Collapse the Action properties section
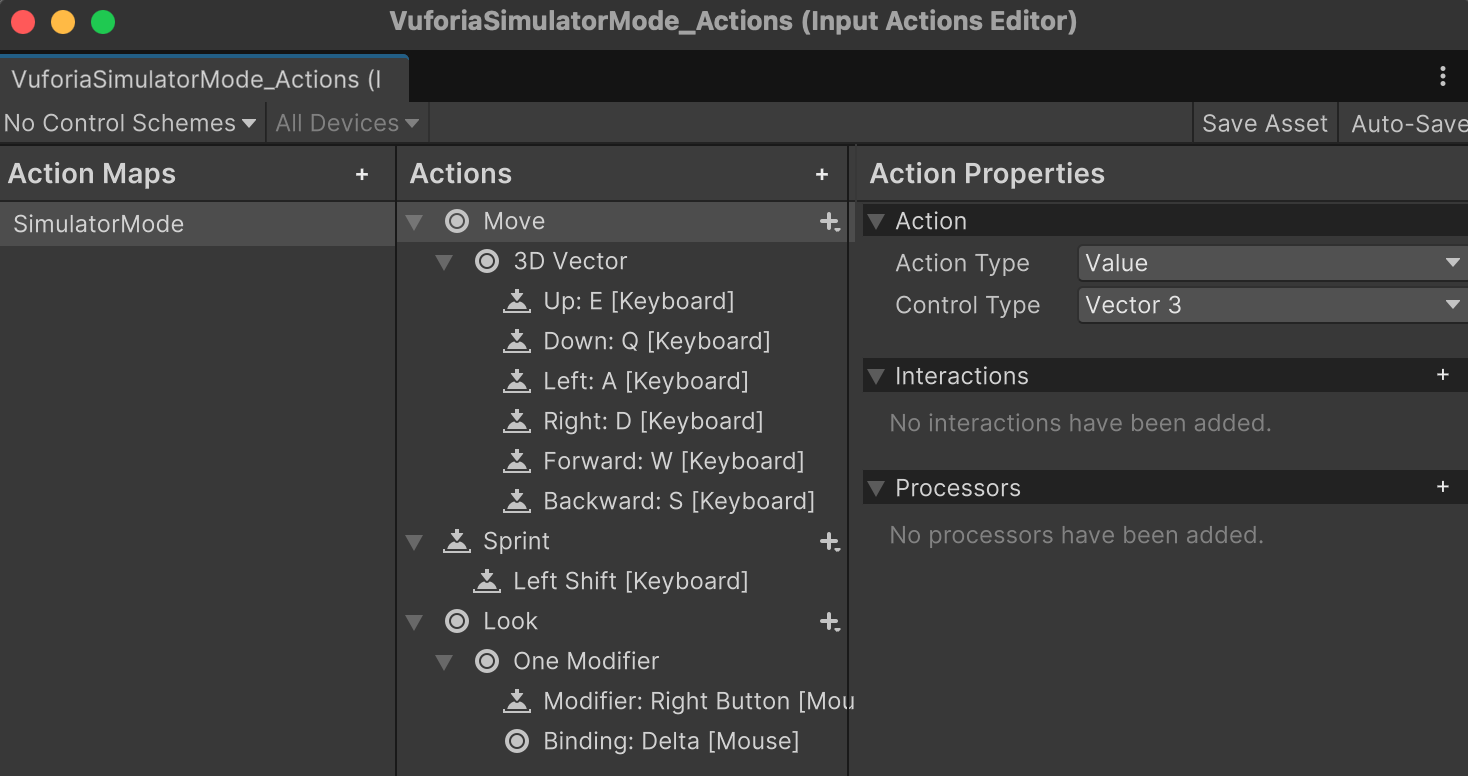 click(x=876, y=222)
